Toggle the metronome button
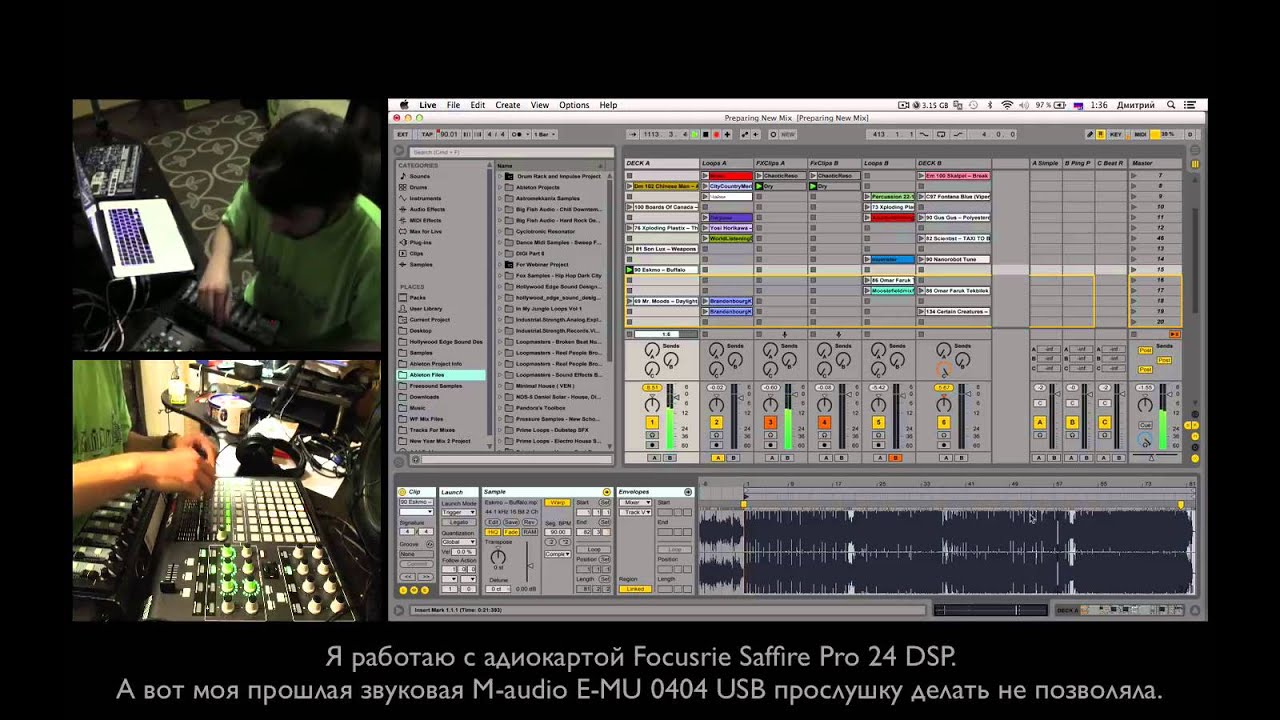The image size is (1280, 720). [x=516, y=133]
